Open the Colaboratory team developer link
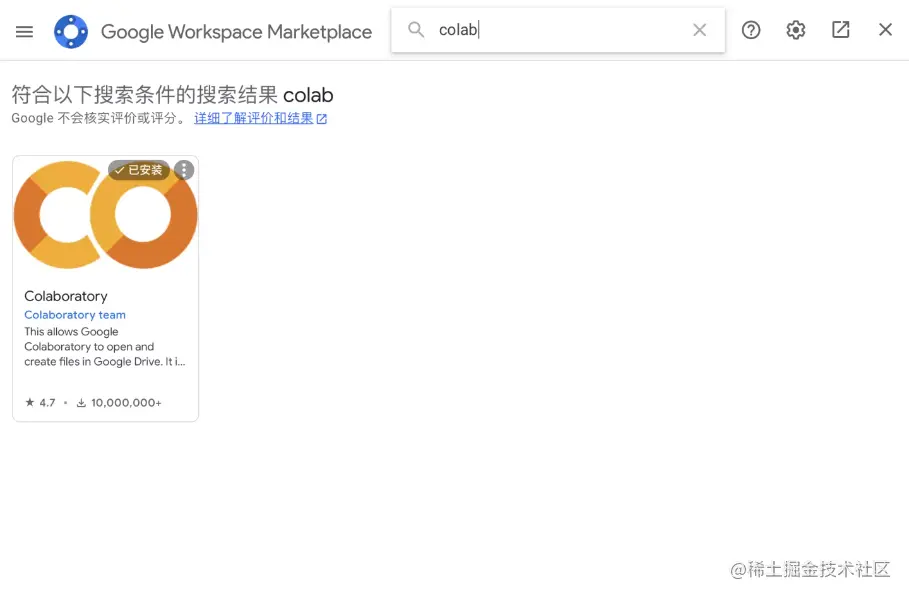The height and width of the screenshot is (598, 909). 75,315
